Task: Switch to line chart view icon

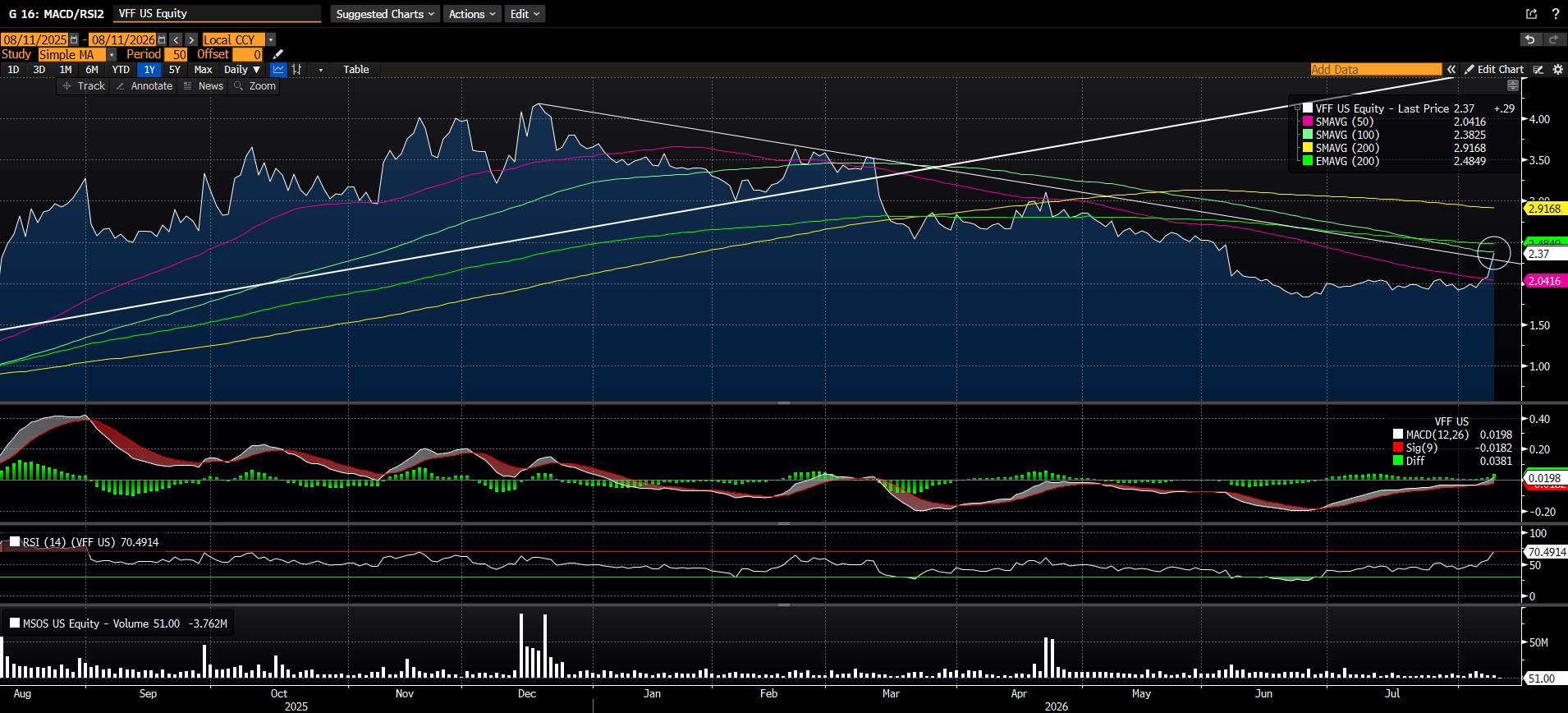Action: pyautogui.click(x=278, y=70)
